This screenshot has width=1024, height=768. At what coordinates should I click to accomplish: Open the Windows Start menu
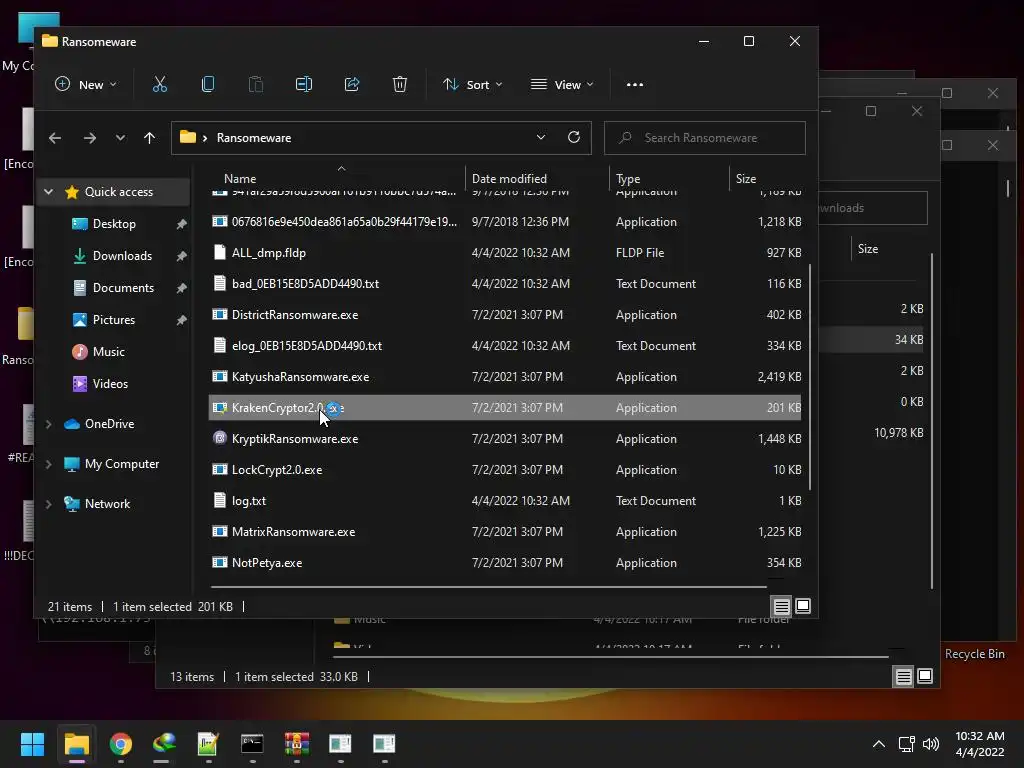tap(32, 744)
